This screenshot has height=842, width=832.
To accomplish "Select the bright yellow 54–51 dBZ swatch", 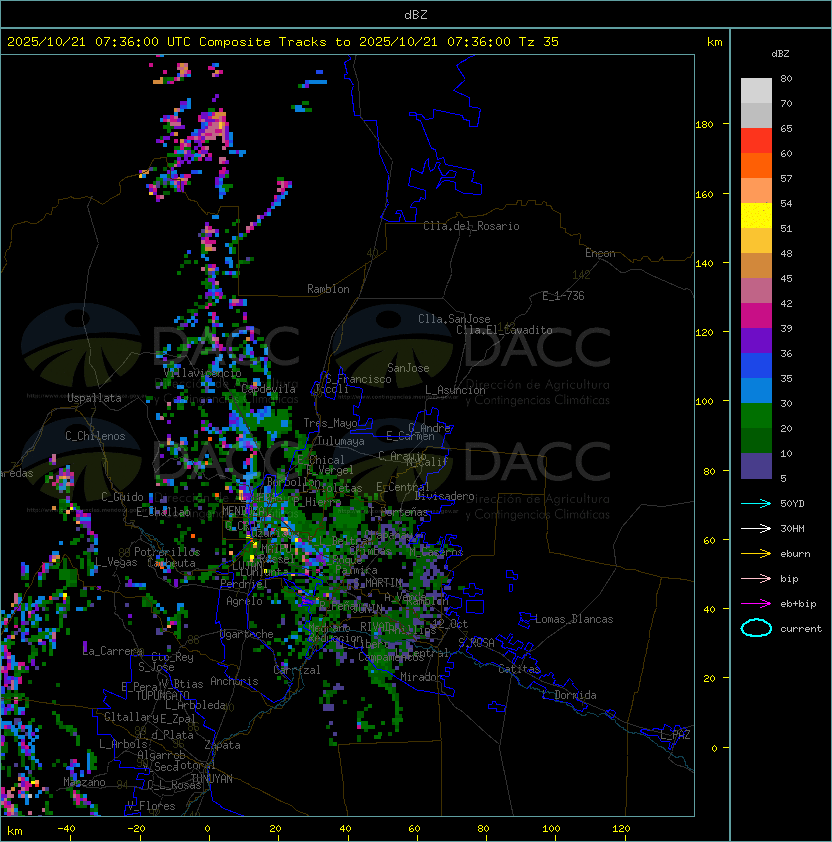I will (x=756, y=215).
